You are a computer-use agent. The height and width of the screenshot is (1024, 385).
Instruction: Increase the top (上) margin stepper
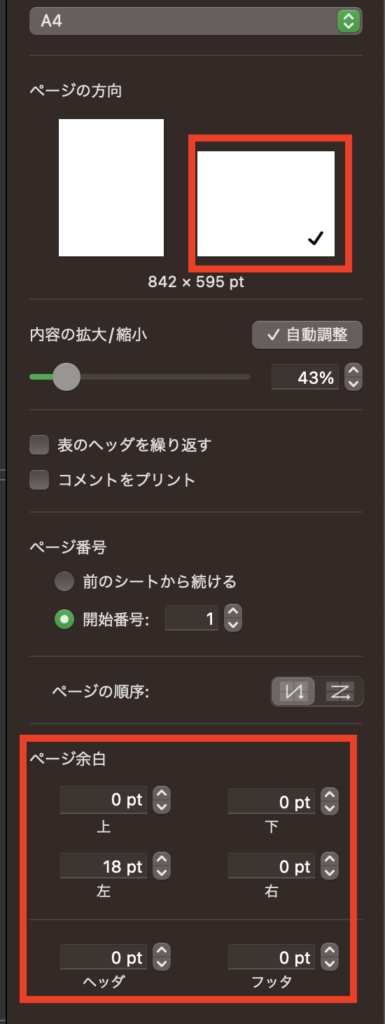[162, 795]
